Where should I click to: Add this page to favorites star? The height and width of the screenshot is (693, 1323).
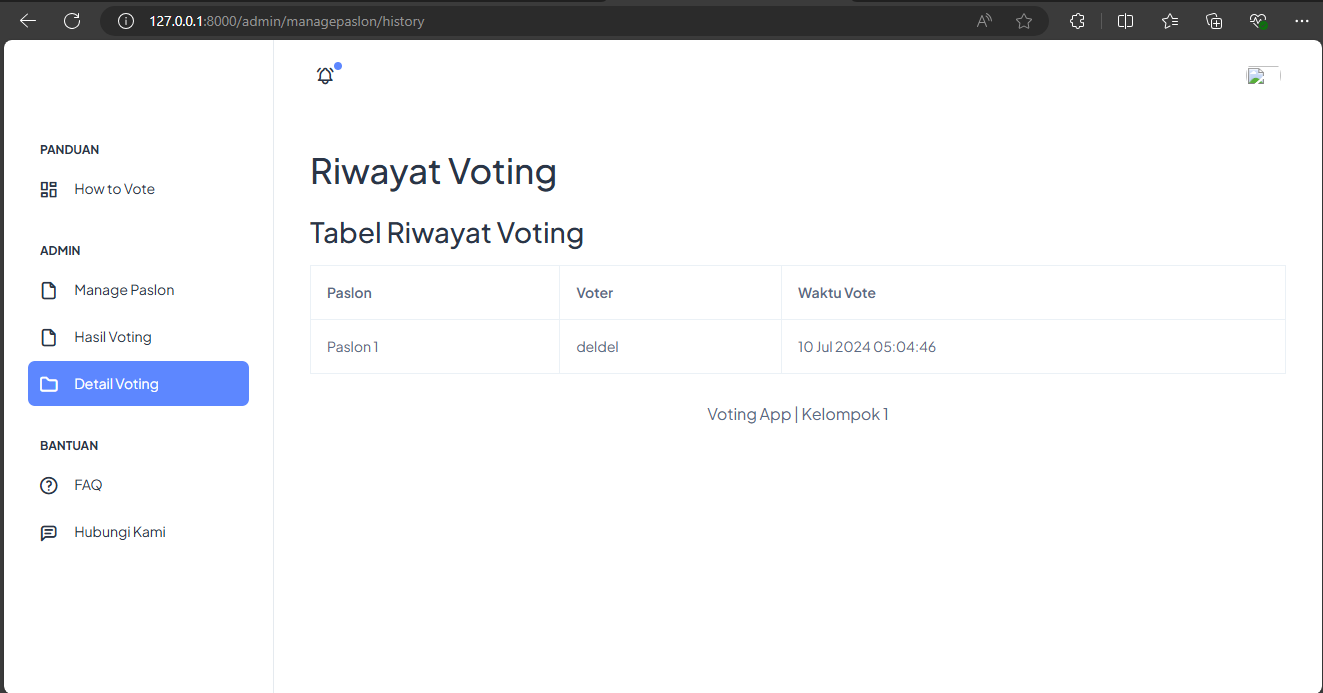[x=1024, y=21]
